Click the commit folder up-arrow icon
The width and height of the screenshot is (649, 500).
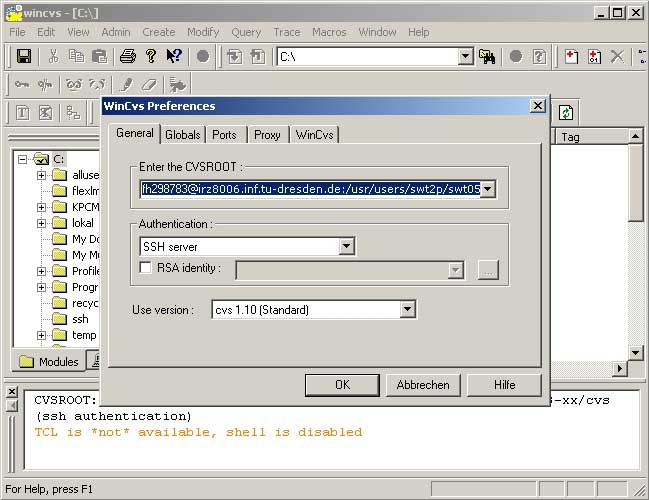coord(258,56)
